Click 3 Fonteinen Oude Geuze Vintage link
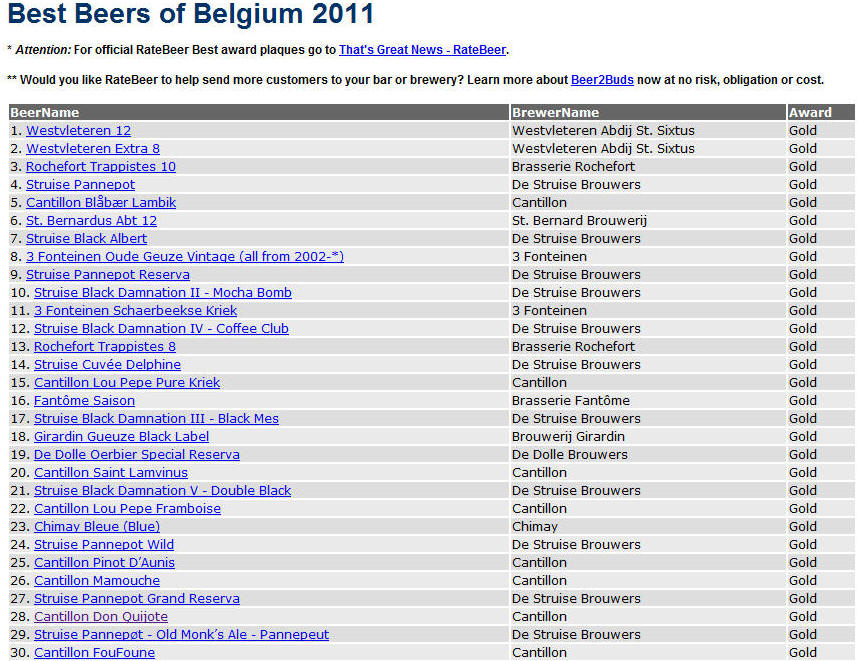The width and height of the screenshot is (861, 661). coord(184,257)
